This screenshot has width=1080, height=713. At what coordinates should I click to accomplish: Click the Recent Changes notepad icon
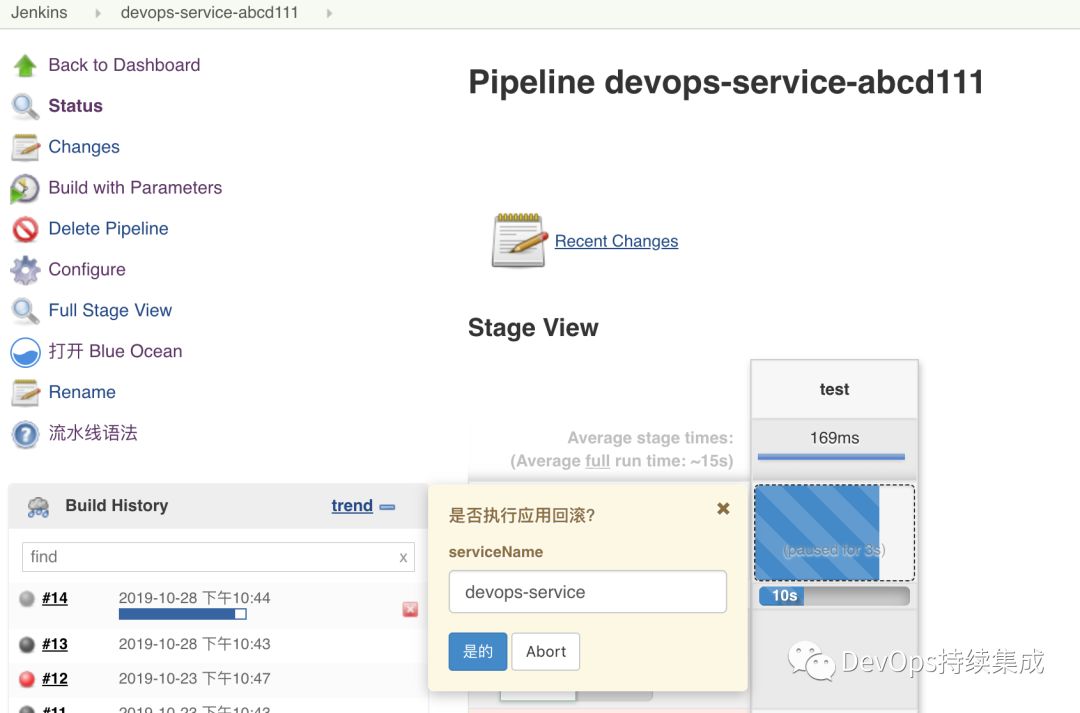518,240
